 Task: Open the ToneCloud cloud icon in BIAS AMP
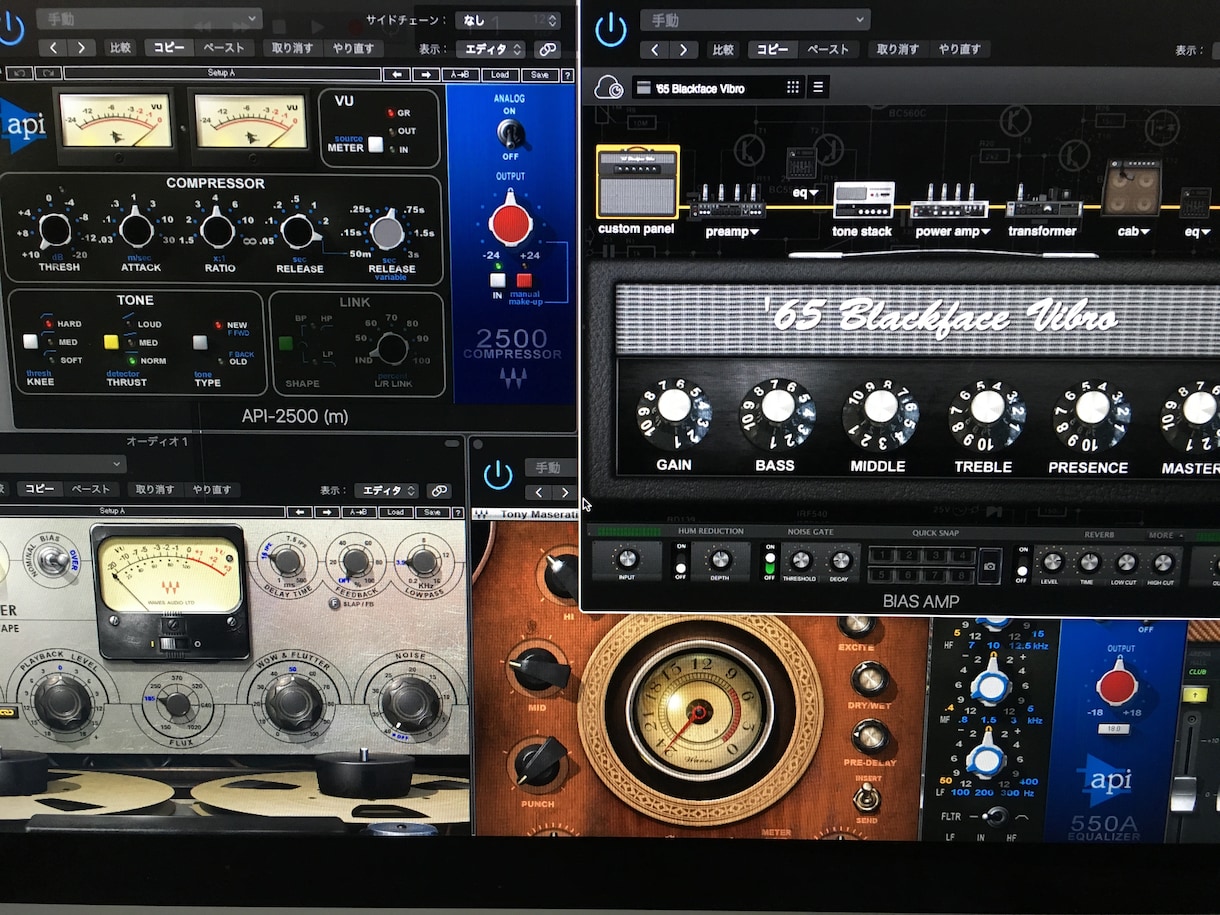[x=609, y=88]
